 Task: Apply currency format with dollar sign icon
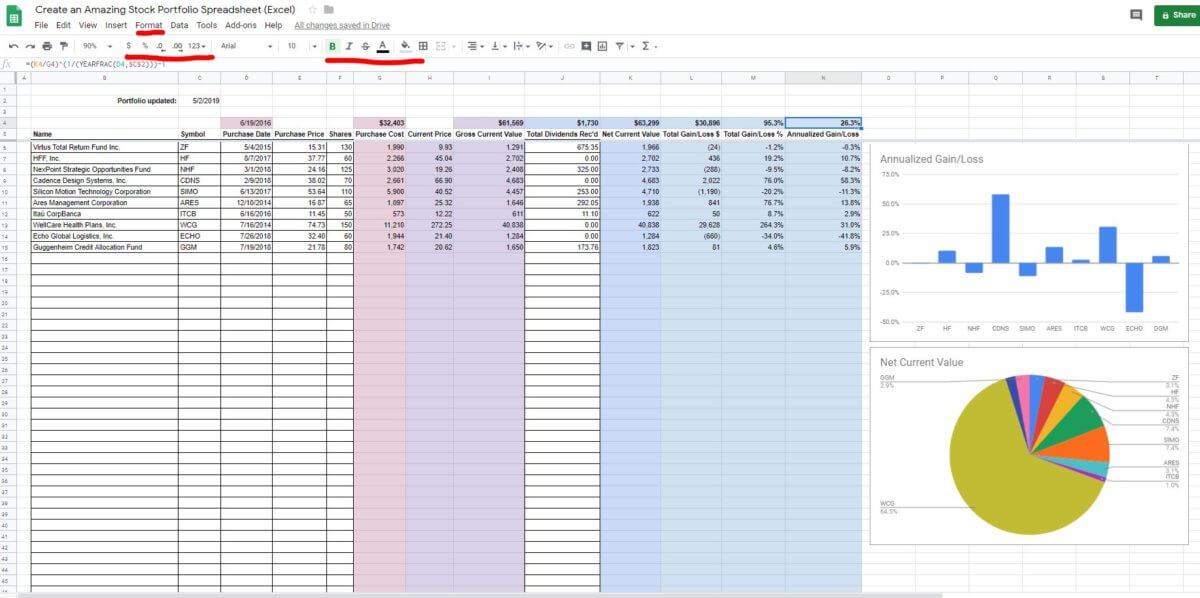pyautogui.click(x=127, y=46)
